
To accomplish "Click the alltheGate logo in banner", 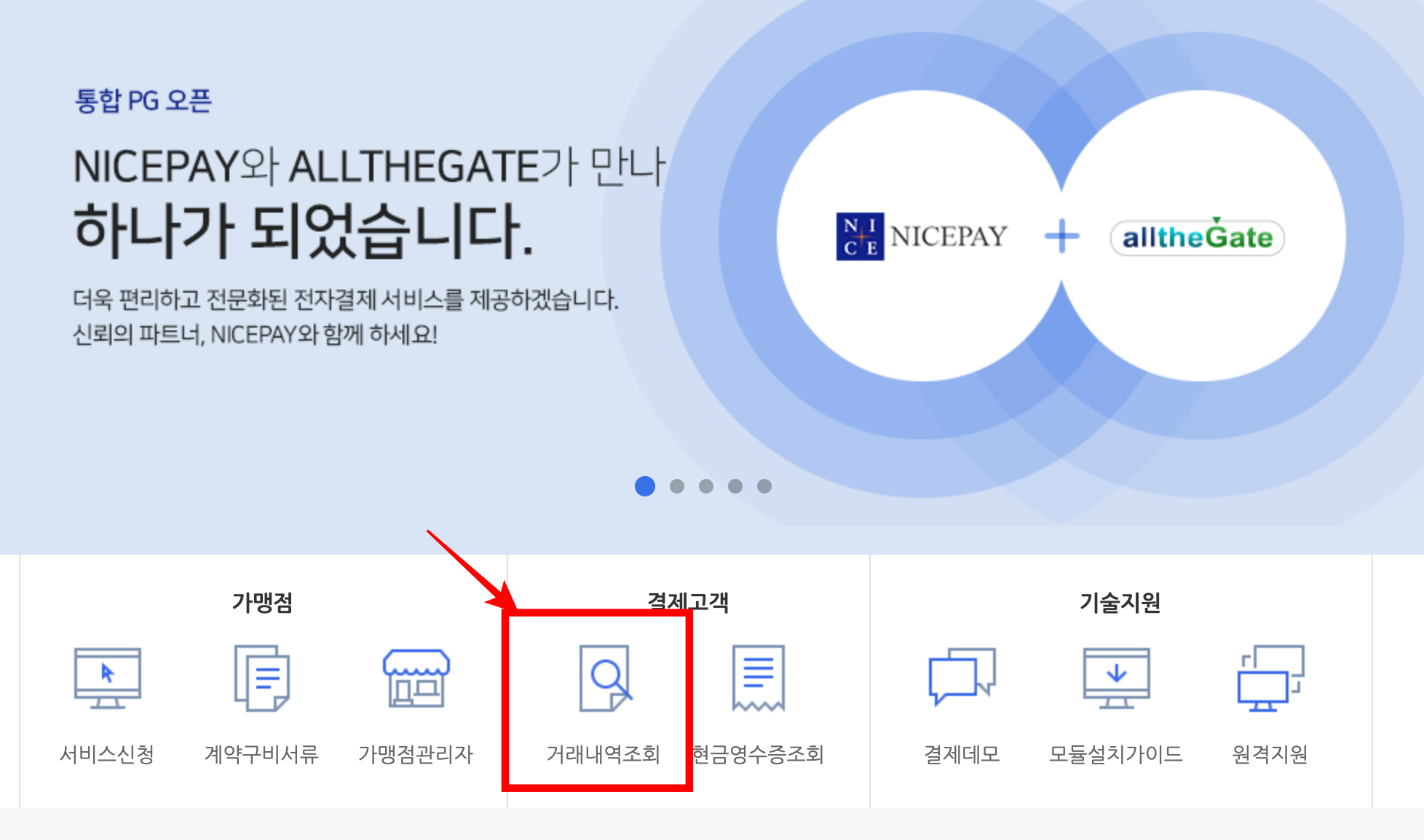I will [1197, 237].
